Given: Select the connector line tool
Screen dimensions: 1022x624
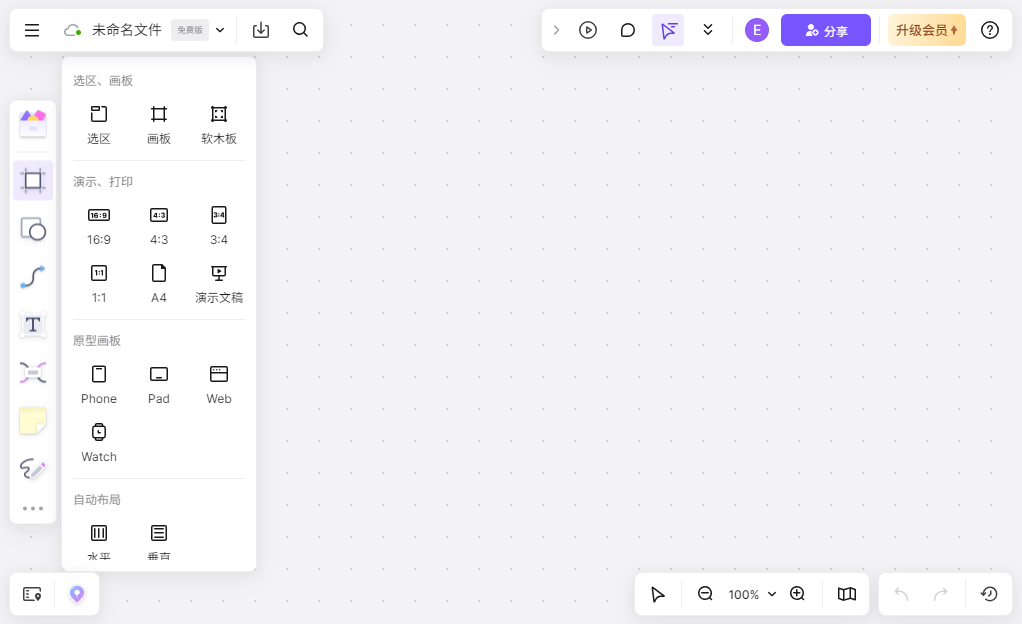Looking at the screenshot, I should 33,277.
